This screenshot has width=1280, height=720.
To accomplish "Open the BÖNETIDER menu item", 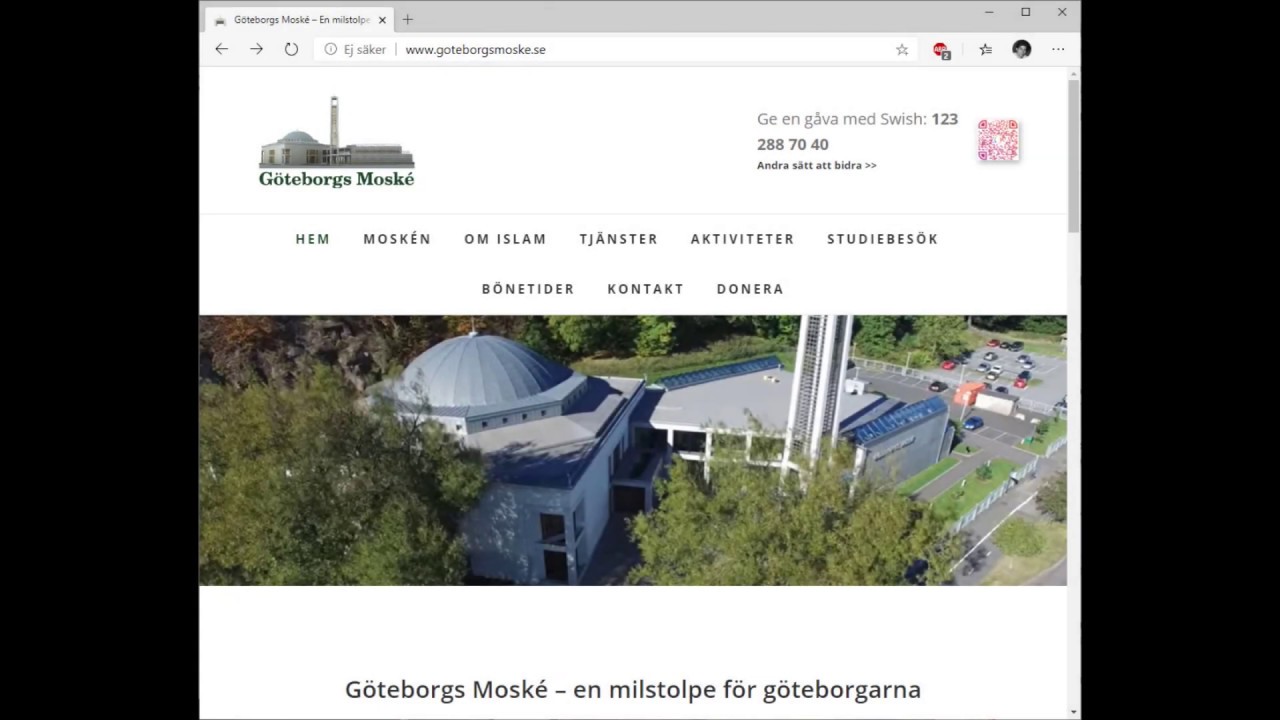I will pos(528,289).
